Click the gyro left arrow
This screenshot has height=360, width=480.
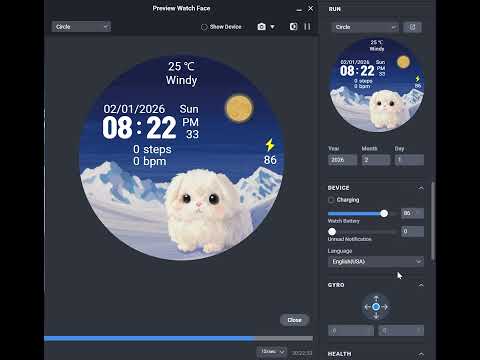click(x=367, y=307)
